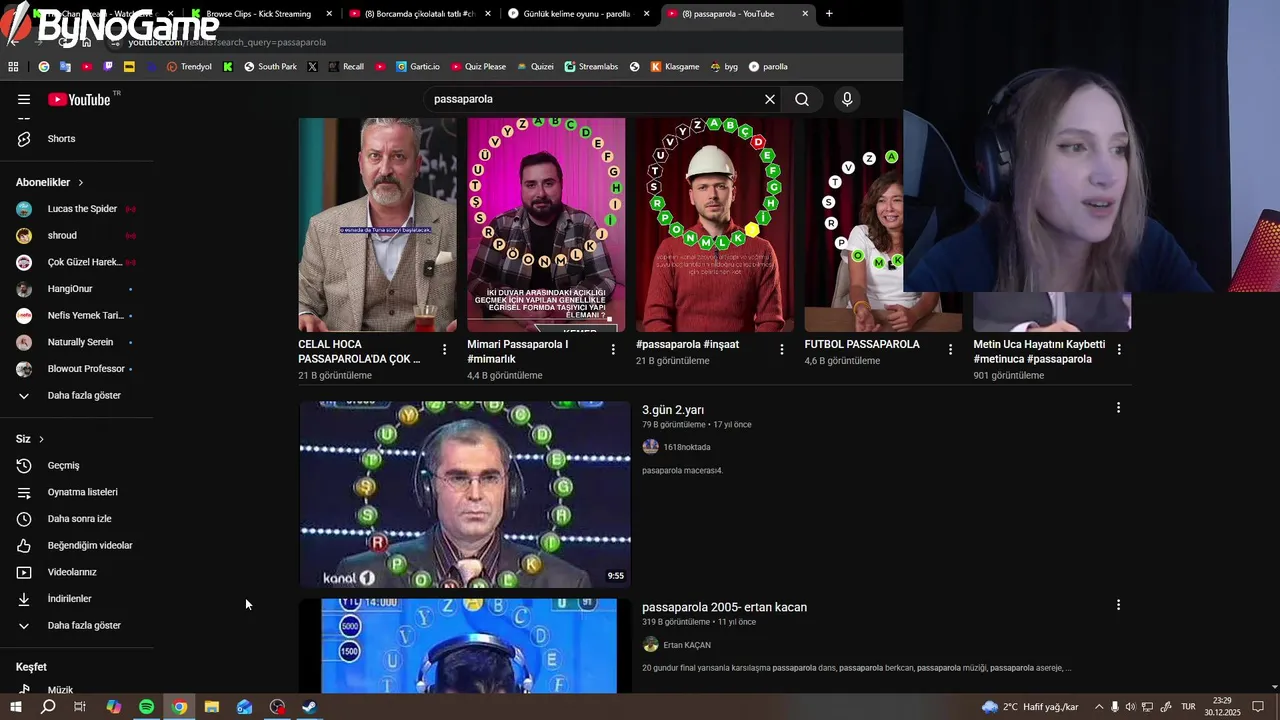Viewport: 1280px width, 720px height.
Task: Start voice search with the microphone
Action: [x=847, y=99]
